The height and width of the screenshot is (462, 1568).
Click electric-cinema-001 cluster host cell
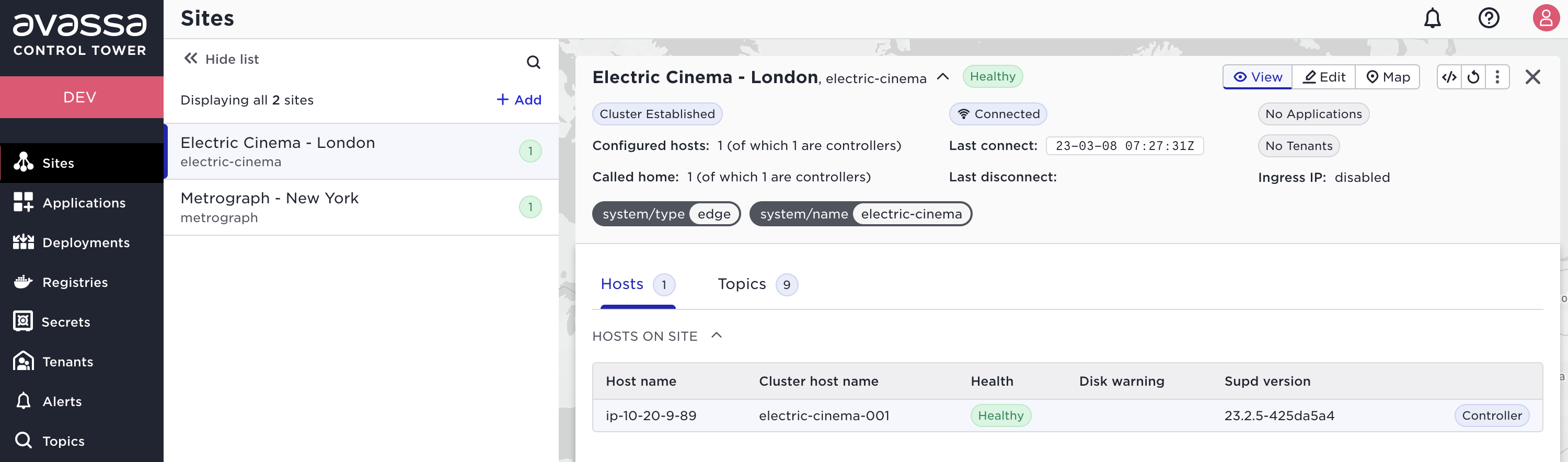824,415
